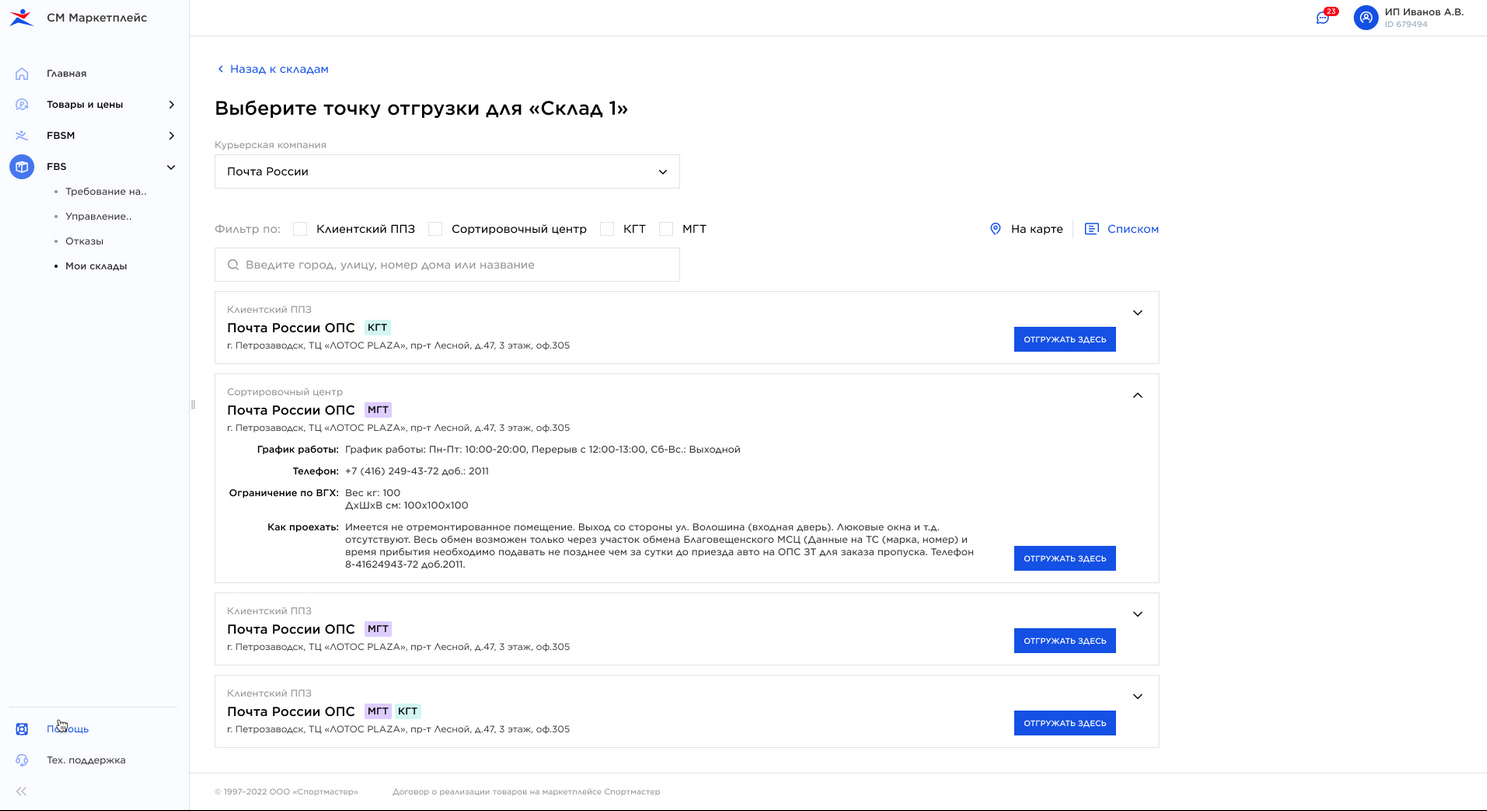Tick the МГТ filter checkbox
The height and width of the screenshot is (811, 1487).
pyautogui.click(x=666, y=229)
